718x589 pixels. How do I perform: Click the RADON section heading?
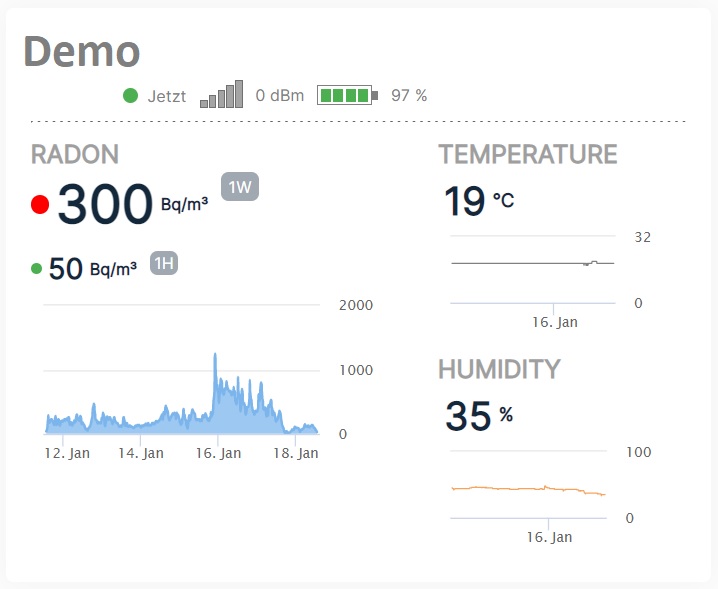tap(75, 154)
